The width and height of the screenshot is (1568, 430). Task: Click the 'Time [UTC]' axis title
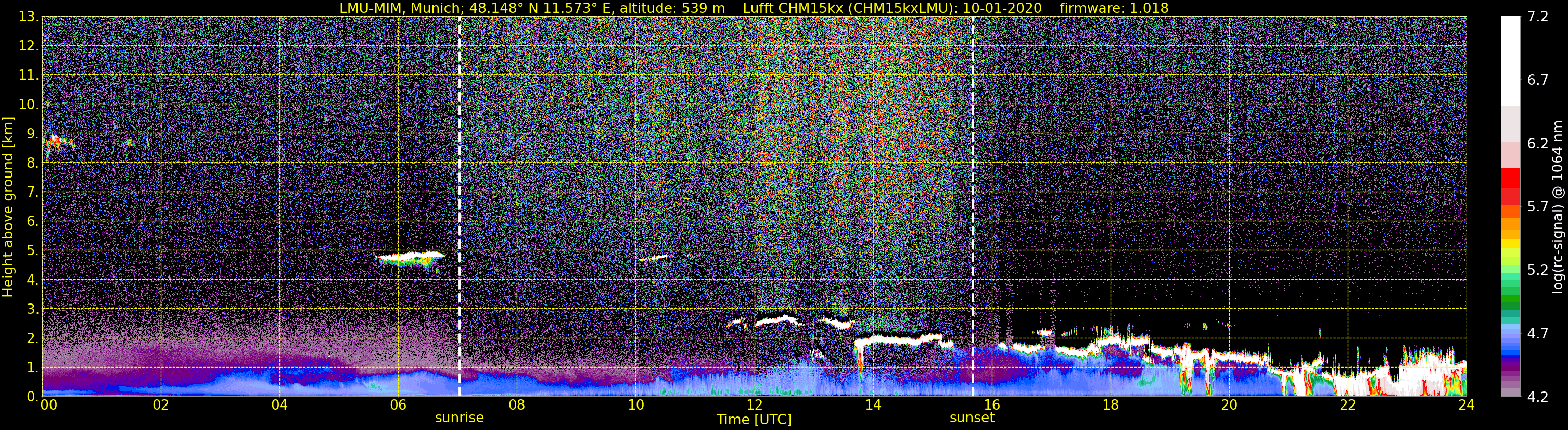point(754,420)
